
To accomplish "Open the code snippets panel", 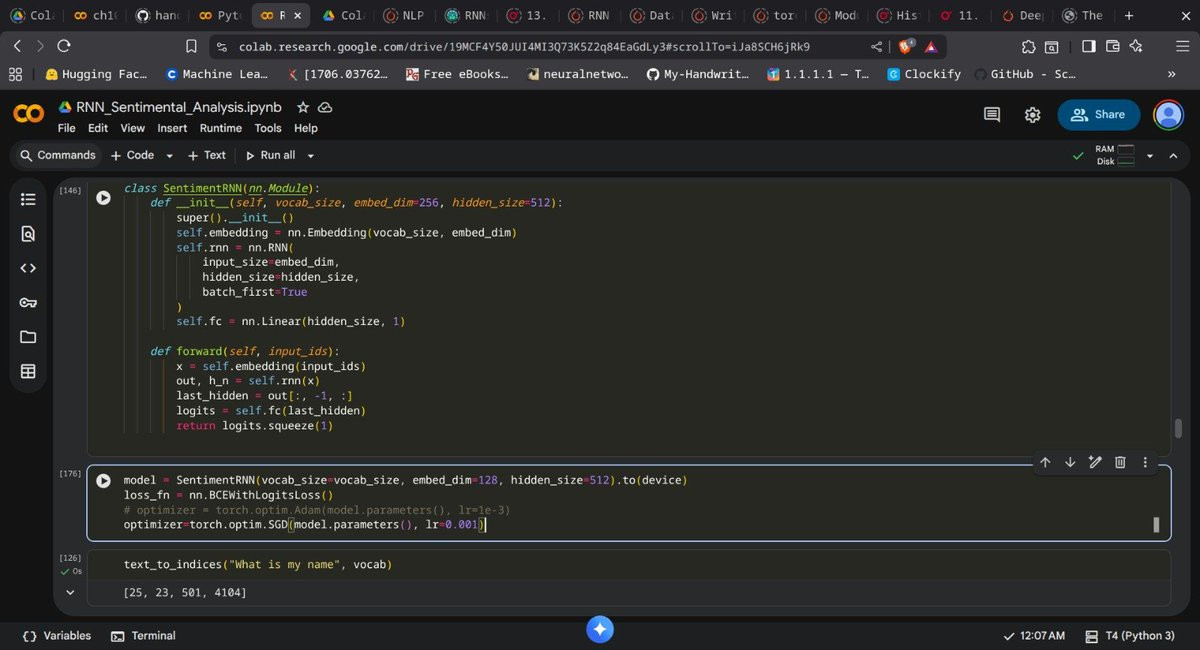I will pyautogui.click(x=28, y=268).
